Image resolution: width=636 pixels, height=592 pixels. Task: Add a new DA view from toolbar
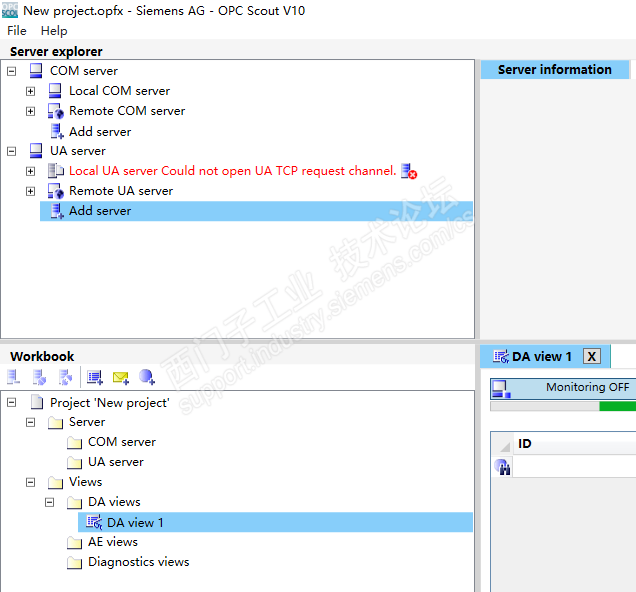click(x=95, y=377)
